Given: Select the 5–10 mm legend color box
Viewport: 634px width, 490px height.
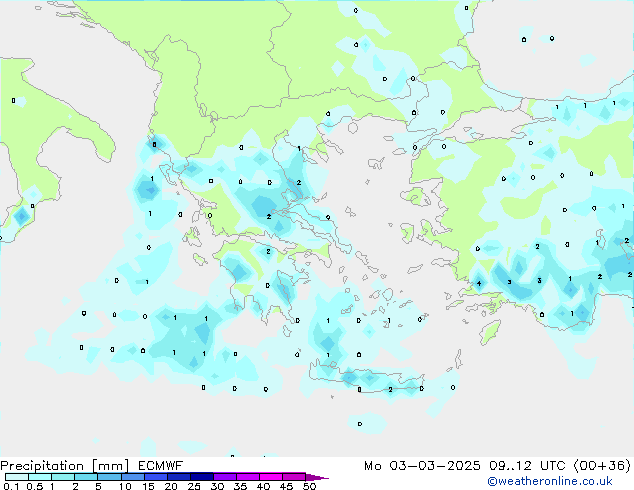Looking at the screenshot, I should 109,477.
